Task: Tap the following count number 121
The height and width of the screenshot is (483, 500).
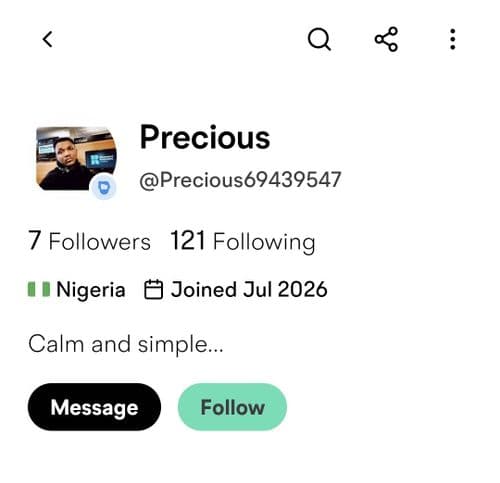Action: click(x=187, y=240)
